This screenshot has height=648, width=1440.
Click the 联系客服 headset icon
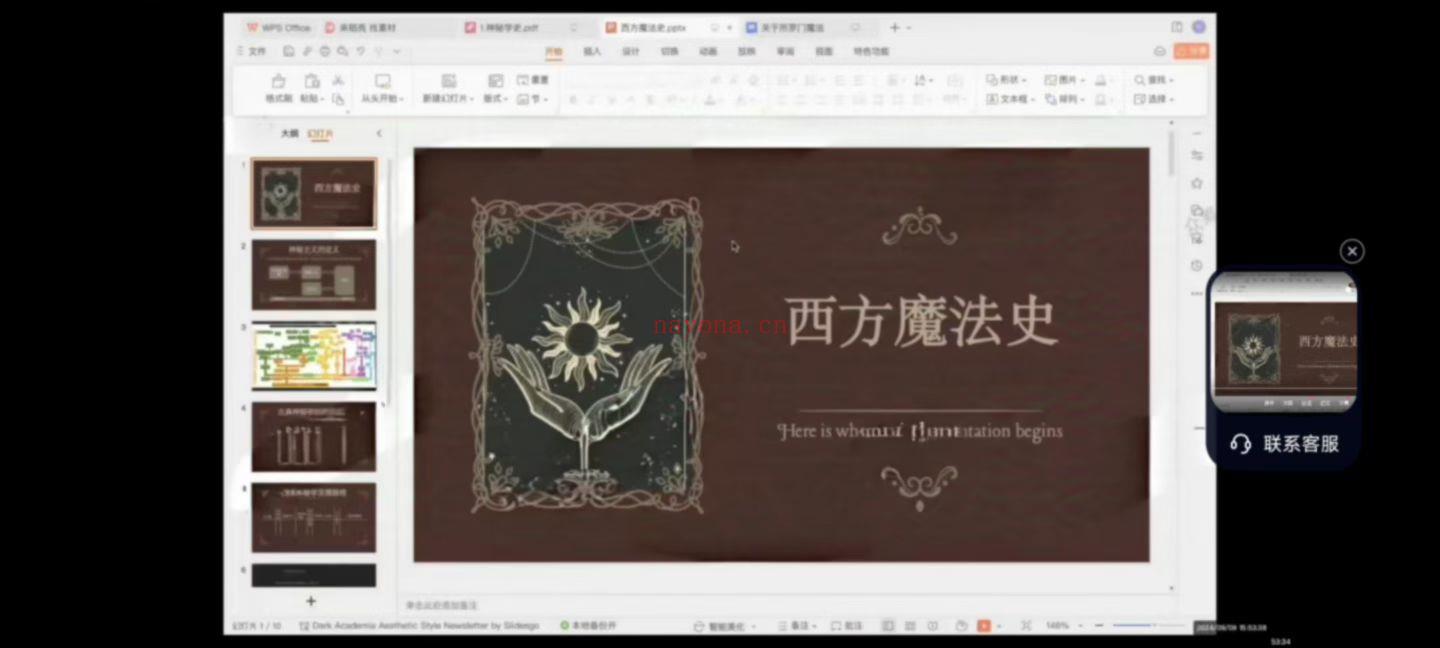(x=1241, y=444)
